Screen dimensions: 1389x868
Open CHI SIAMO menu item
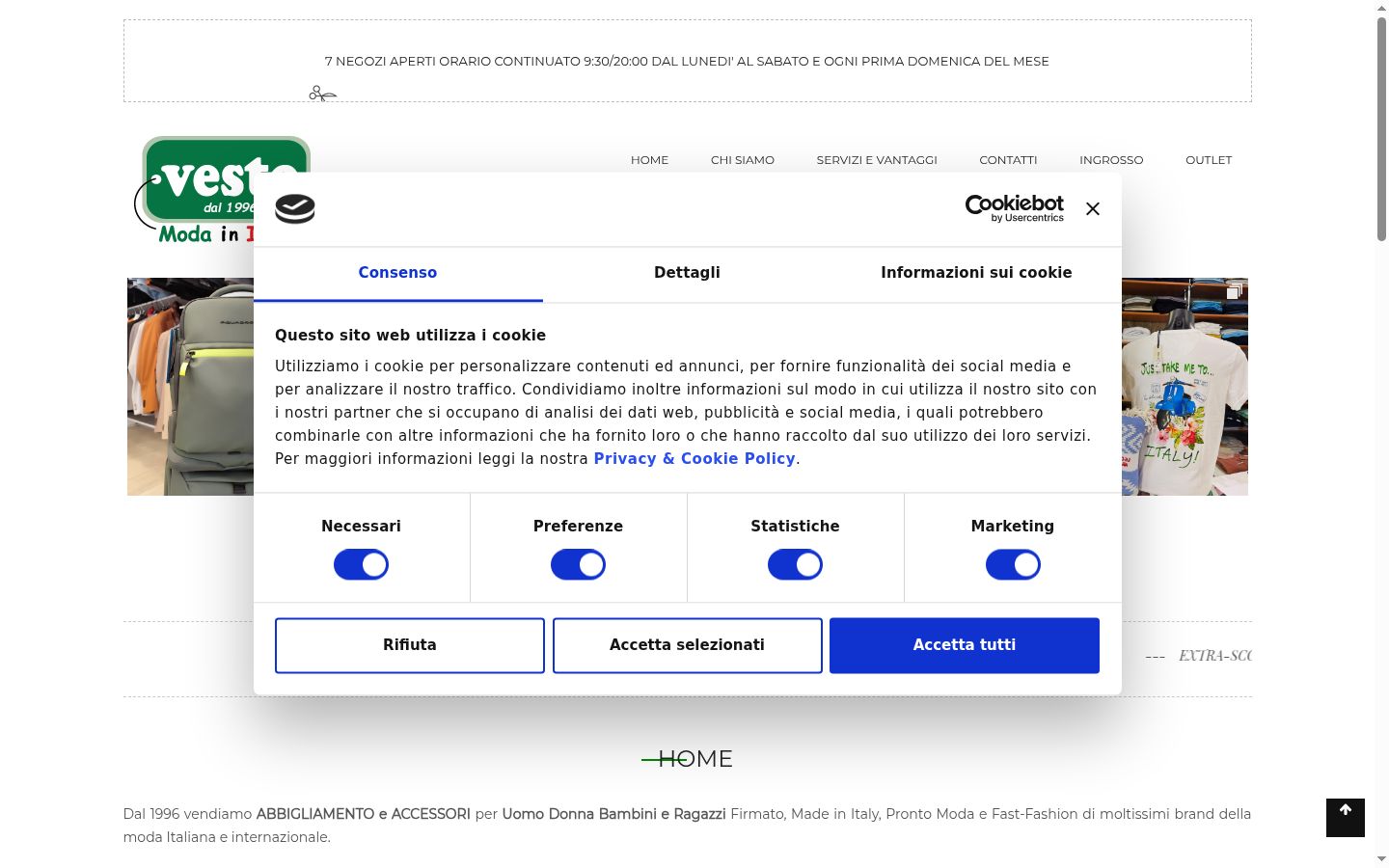(x=743, y=160)
